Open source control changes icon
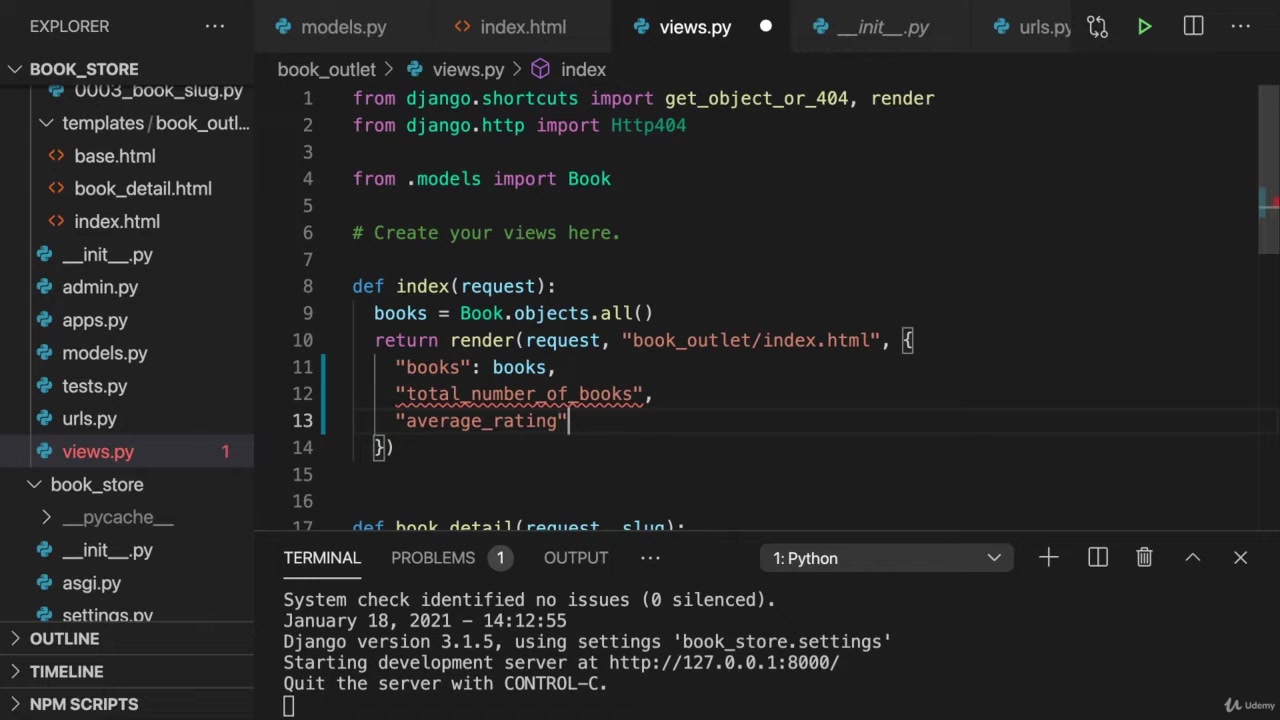 pyautogui.click(x=1097, y=27)
